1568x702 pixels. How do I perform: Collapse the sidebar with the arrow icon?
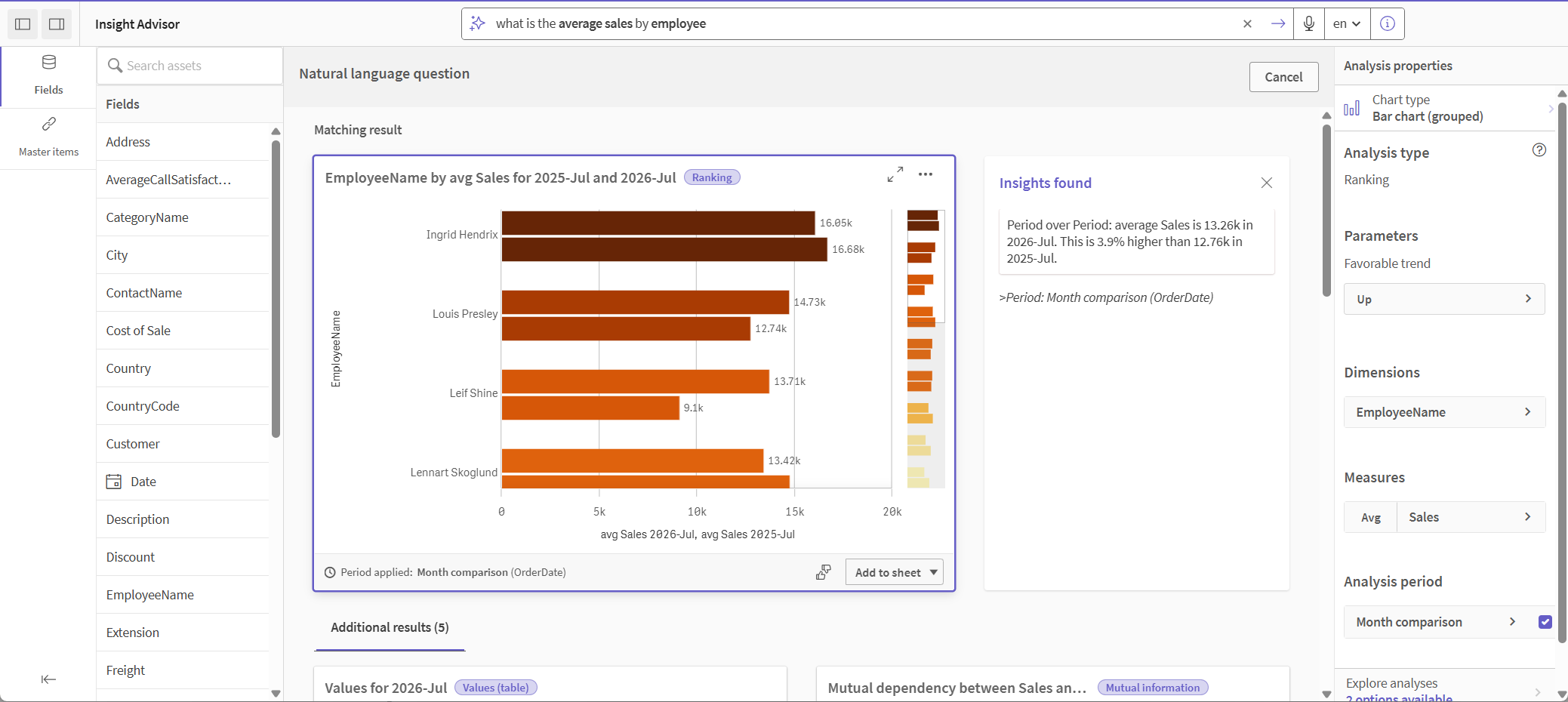pos(48,679)
